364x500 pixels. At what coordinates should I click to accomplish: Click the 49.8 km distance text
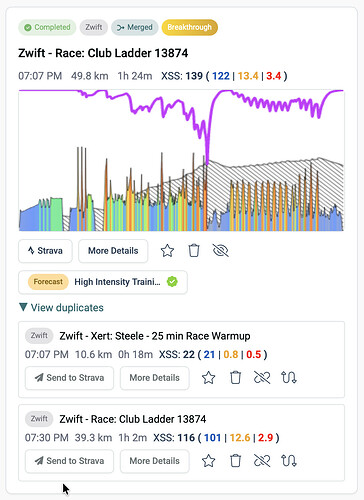(x=90, y=76)
